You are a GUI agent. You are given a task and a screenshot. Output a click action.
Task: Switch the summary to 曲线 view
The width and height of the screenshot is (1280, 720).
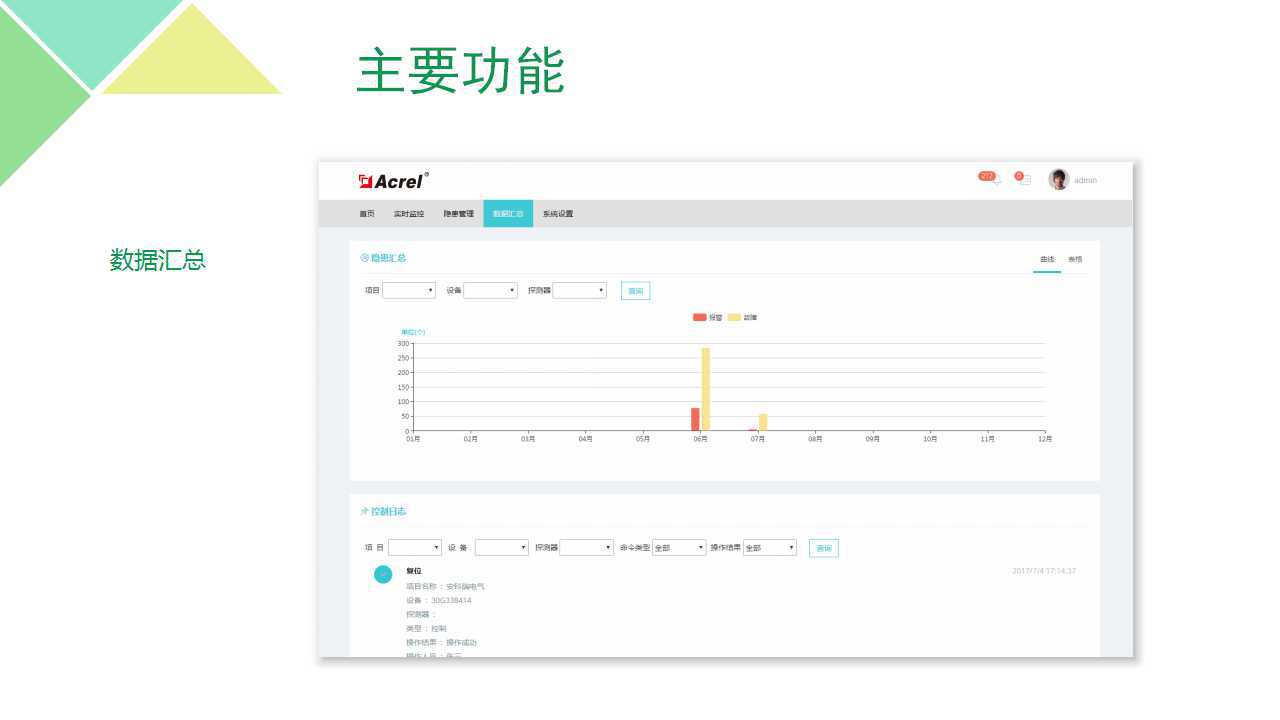click(x=1047, y=260)
